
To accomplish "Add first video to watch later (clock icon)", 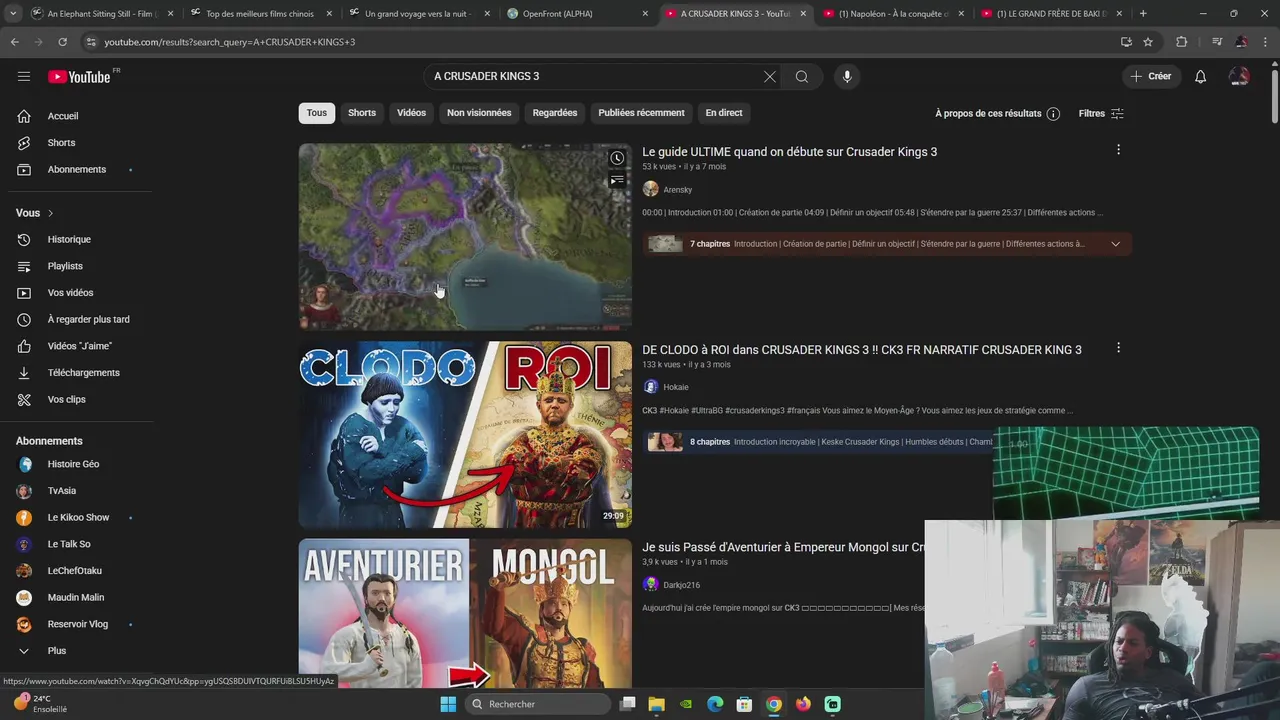I will 617,158.
